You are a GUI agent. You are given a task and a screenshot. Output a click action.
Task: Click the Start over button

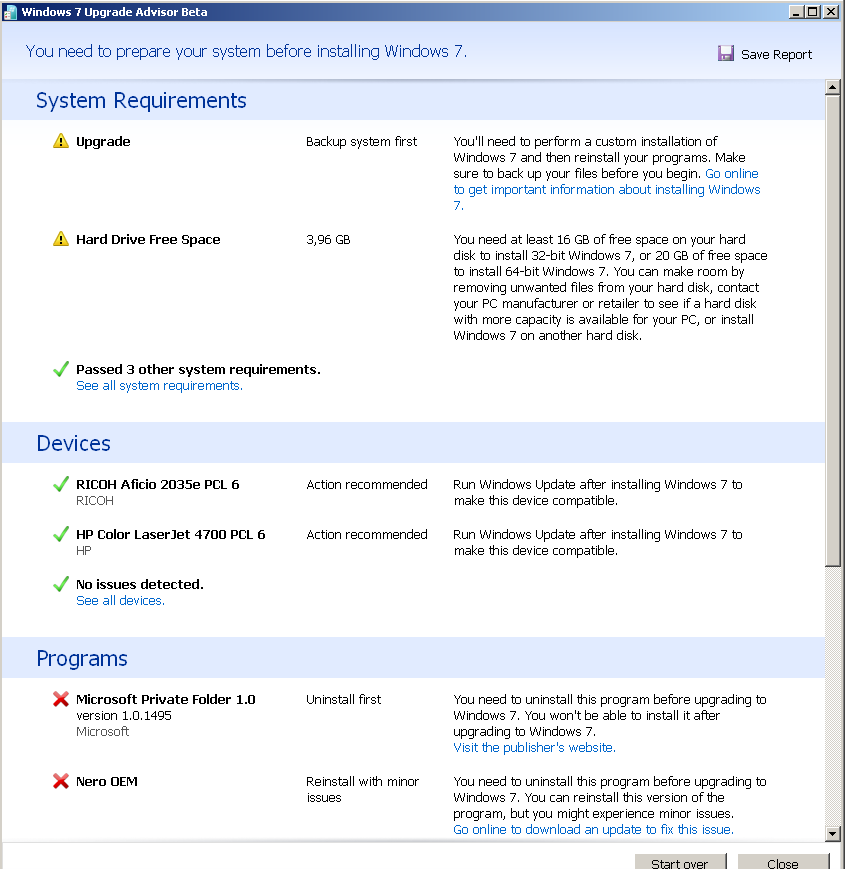click(x=680, y=862)
